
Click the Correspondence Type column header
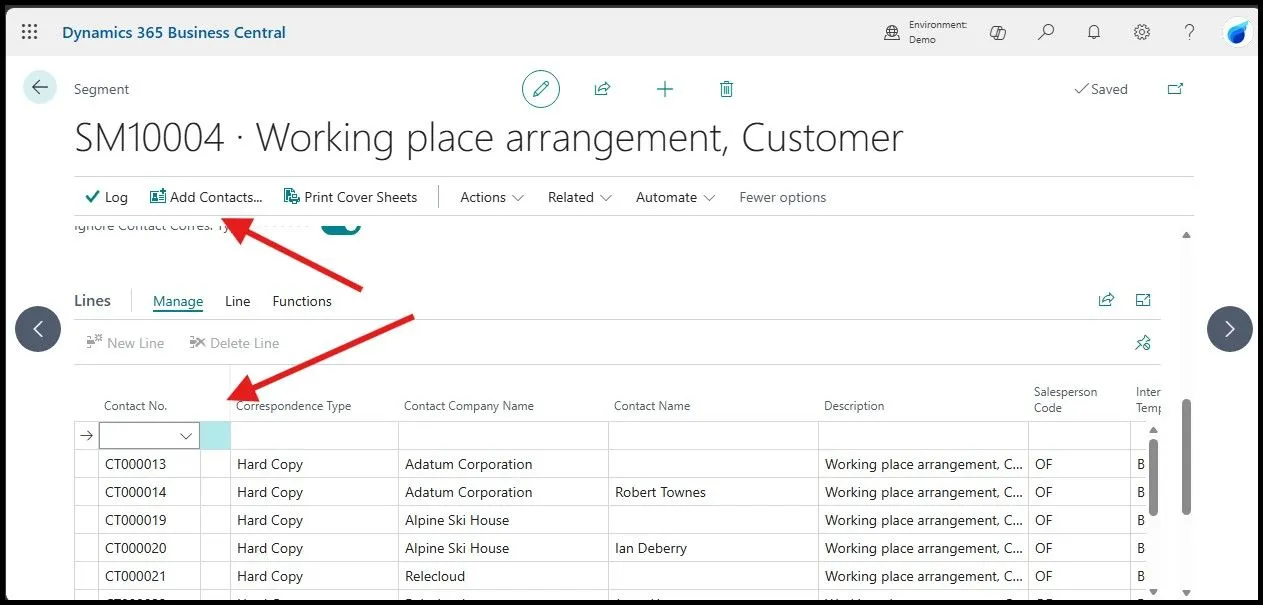coord(294,406)
